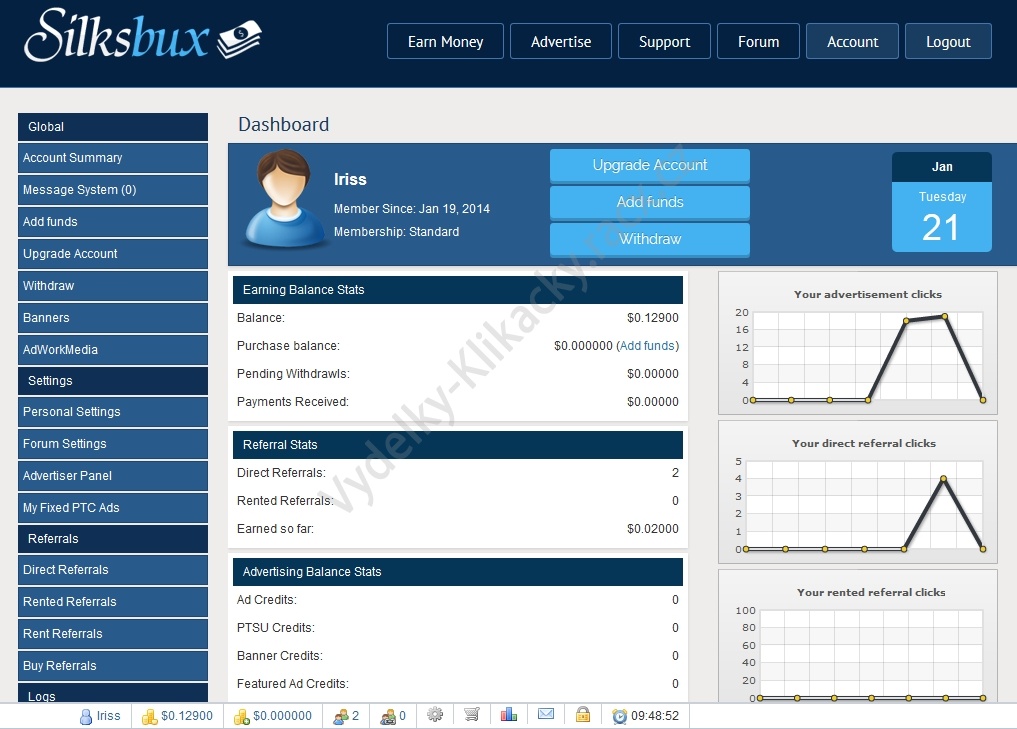Screen dimensions: 1017x729
Task: Open Account Summary in the sidebar
Action: pos(113,158)
